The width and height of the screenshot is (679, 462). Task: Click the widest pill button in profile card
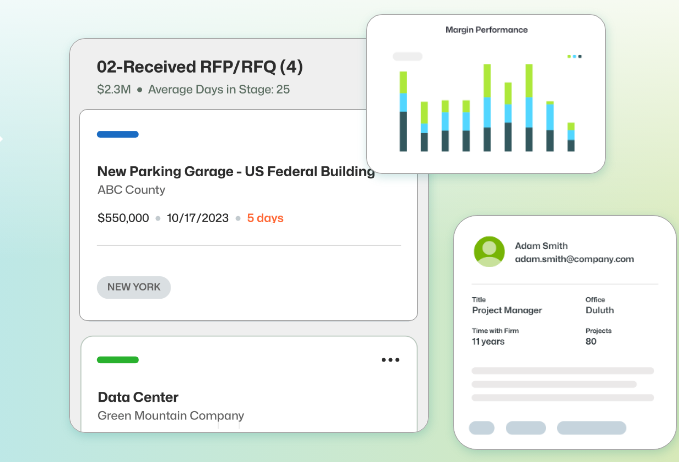tap(592, 428)
